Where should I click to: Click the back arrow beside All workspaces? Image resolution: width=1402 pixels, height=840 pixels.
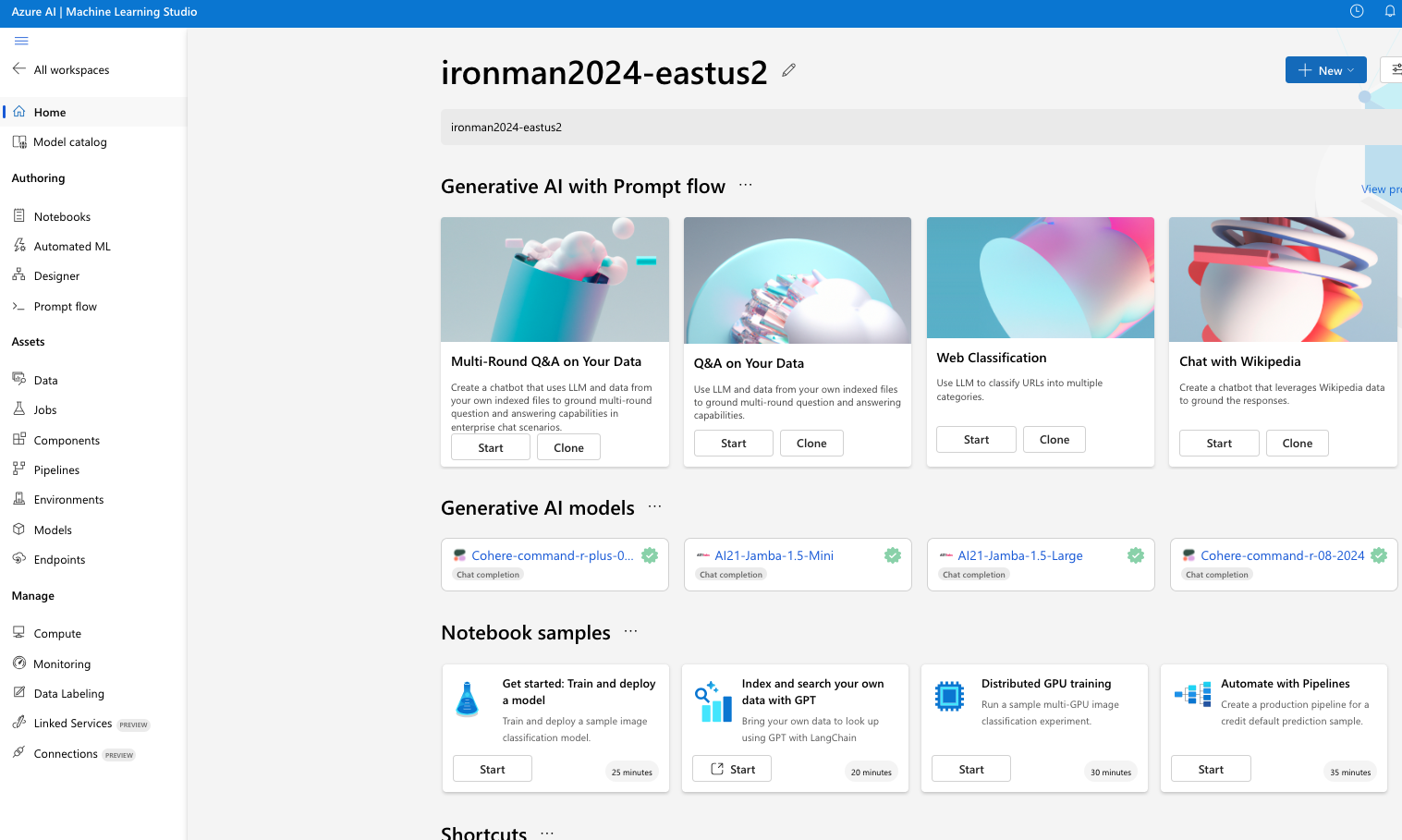[18, 69]
